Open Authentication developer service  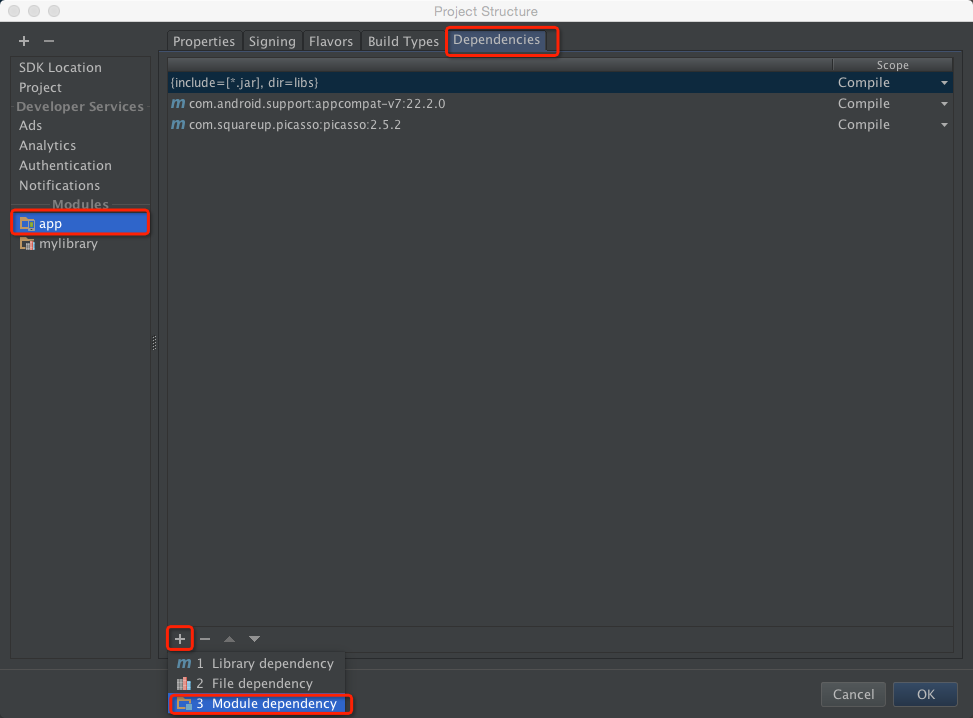[x=65, y=165]
